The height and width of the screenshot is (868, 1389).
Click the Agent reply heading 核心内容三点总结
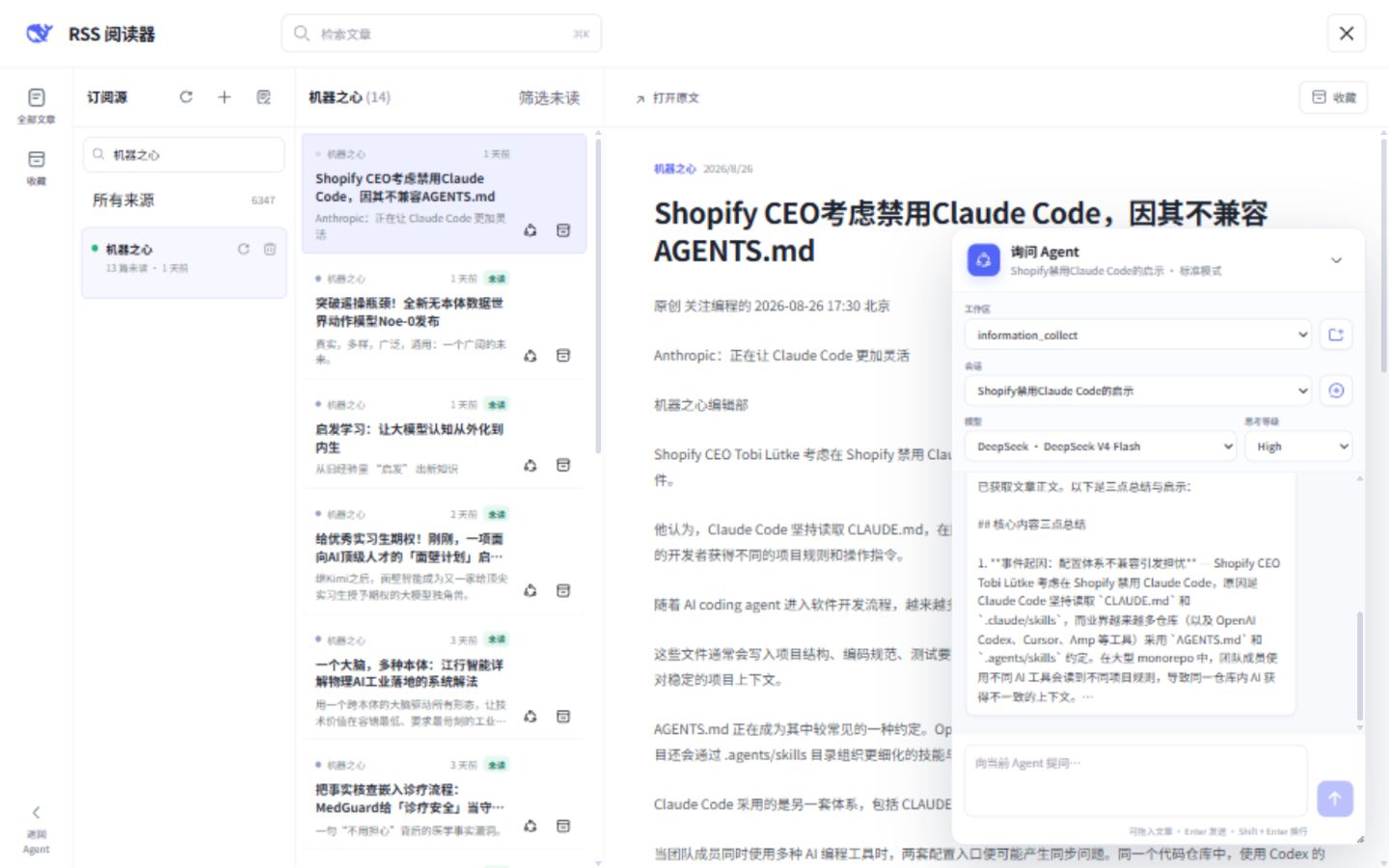(x=1031, y=525)
